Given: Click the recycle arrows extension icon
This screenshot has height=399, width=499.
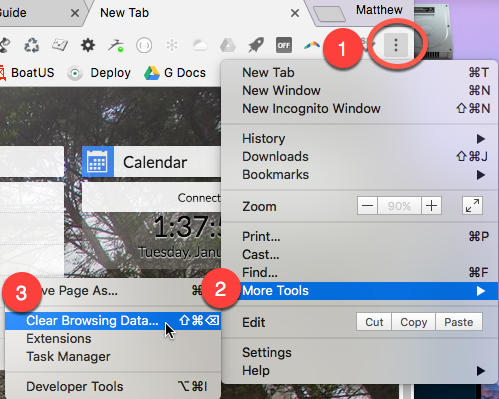Looking at the screenshot, I should (32, 45).
